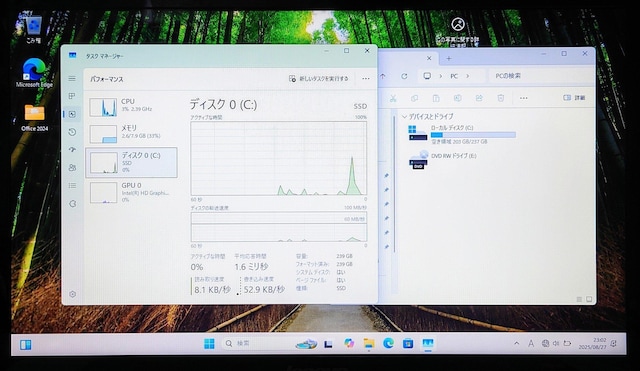Open File Explorer taskbar icon
The width and height of the screenshot is (640, 371).
[369, 344]
